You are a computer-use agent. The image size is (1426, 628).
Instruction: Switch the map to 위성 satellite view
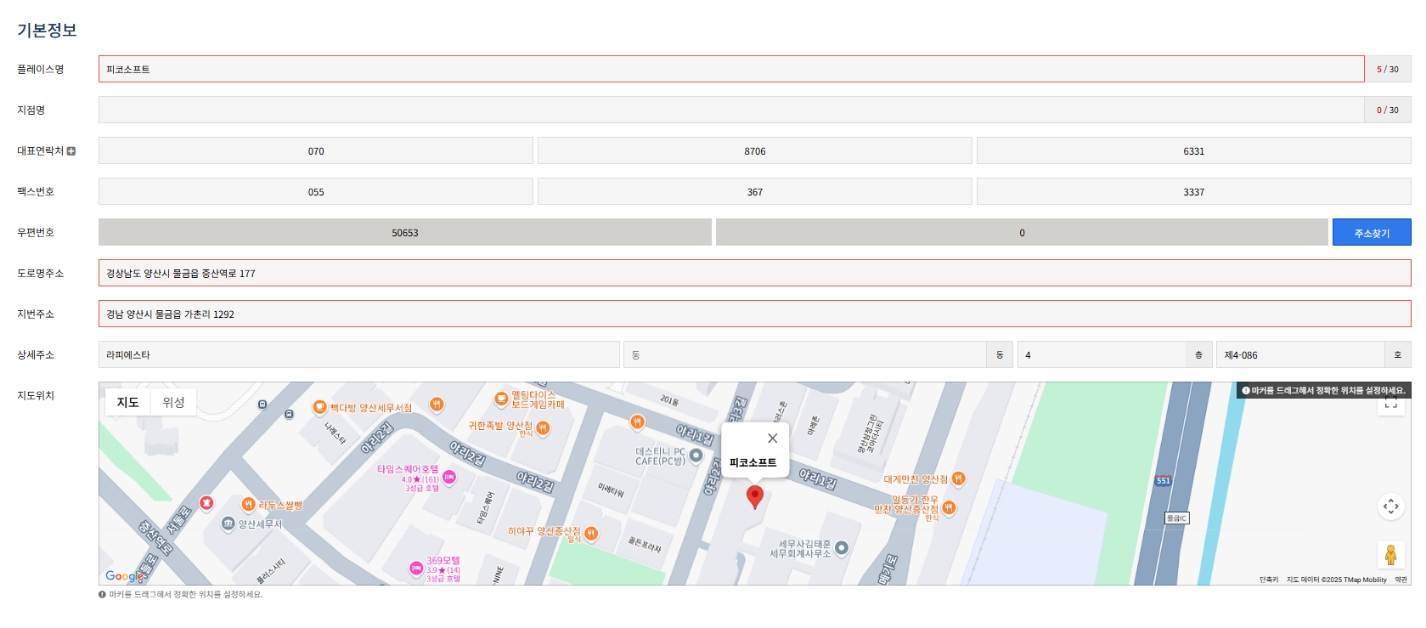point(173,402)
